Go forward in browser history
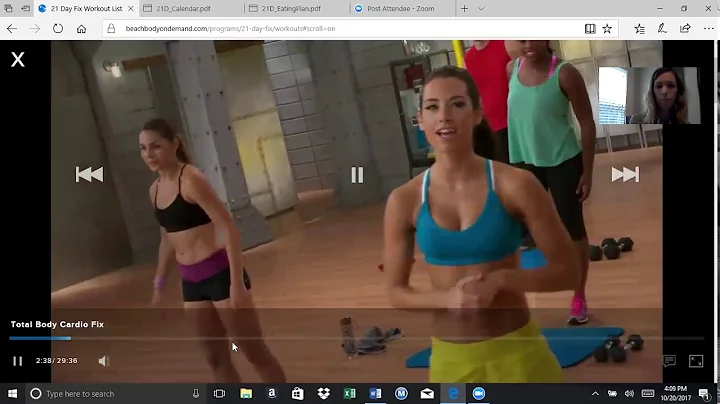This screenshot has width=720, height=404. 35,28
